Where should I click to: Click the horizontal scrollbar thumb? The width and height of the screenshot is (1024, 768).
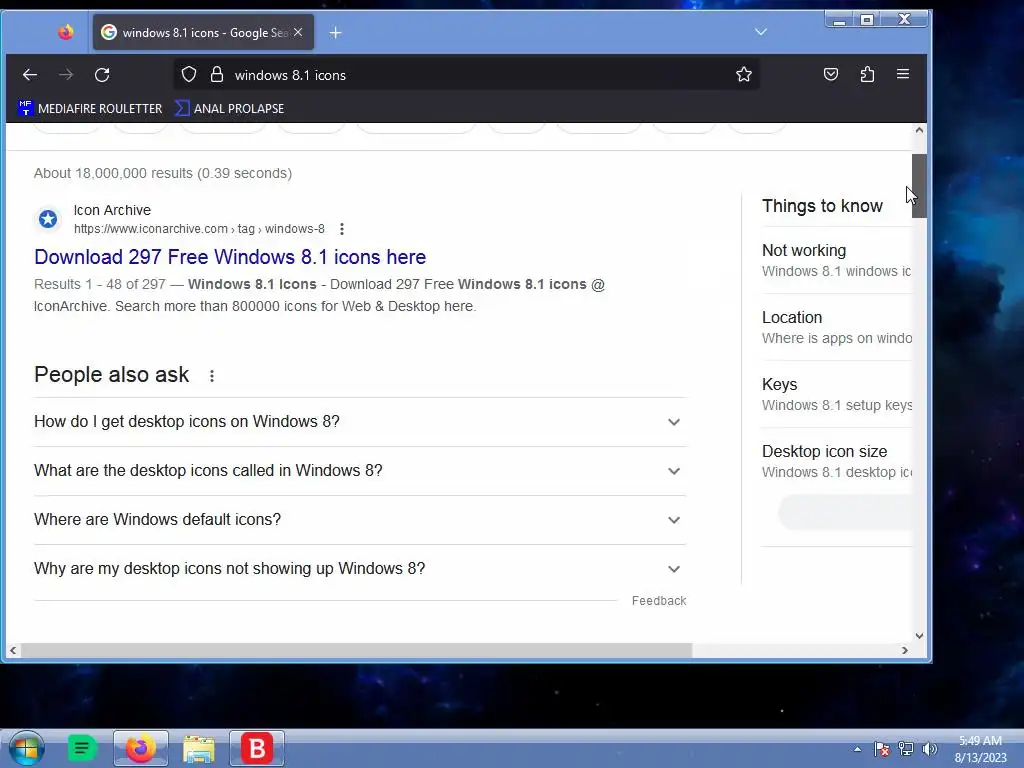[357, 650]
